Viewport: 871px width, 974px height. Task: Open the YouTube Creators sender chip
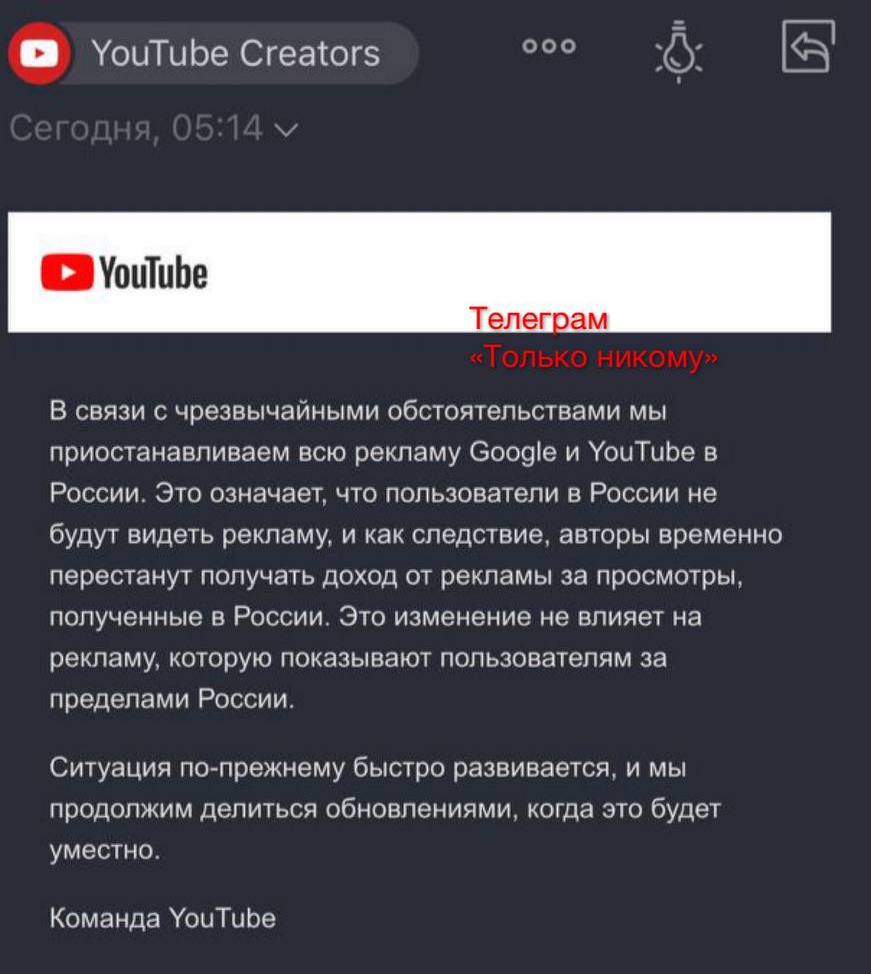(x=213, y=53)
